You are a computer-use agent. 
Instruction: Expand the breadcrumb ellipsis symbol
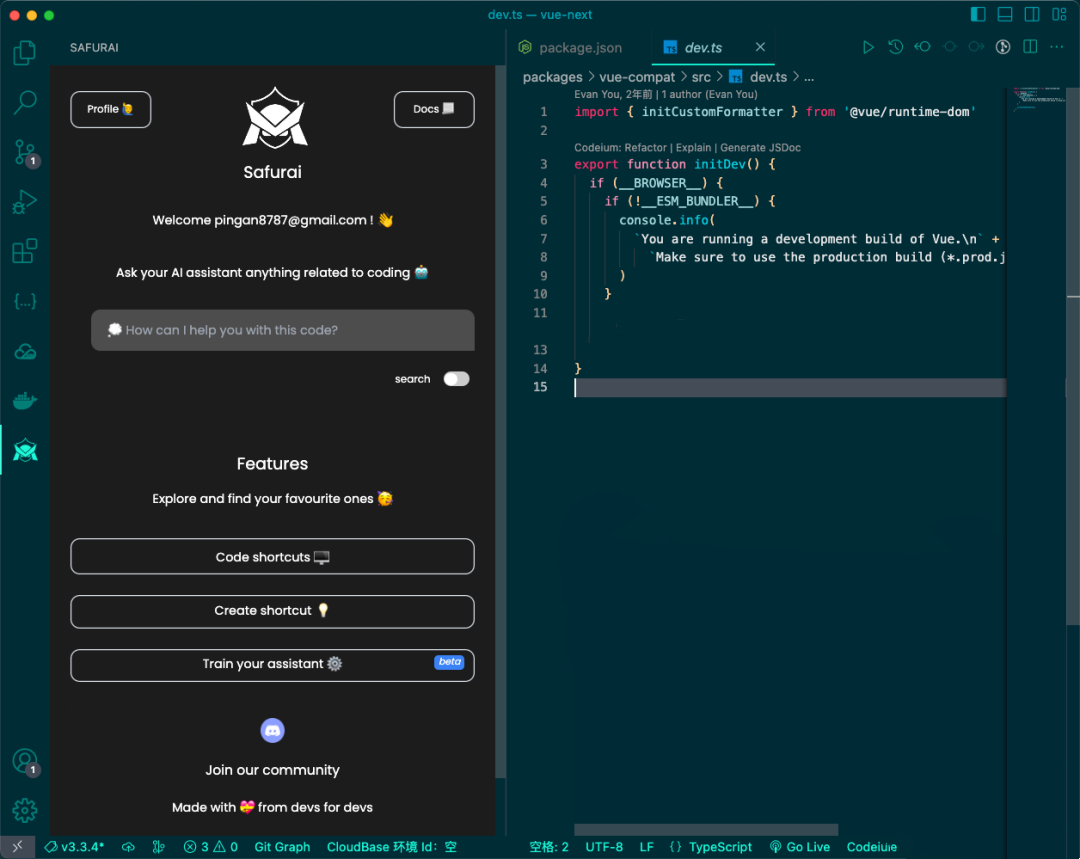point(809,77)
